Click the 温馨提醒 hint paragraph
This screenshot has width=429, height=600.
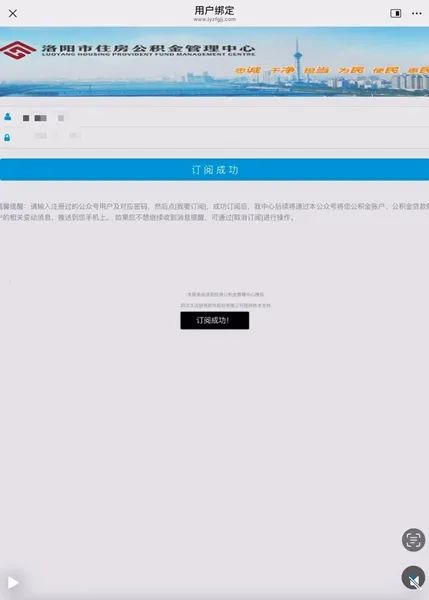pyautogui.click(x=214, y=212)
